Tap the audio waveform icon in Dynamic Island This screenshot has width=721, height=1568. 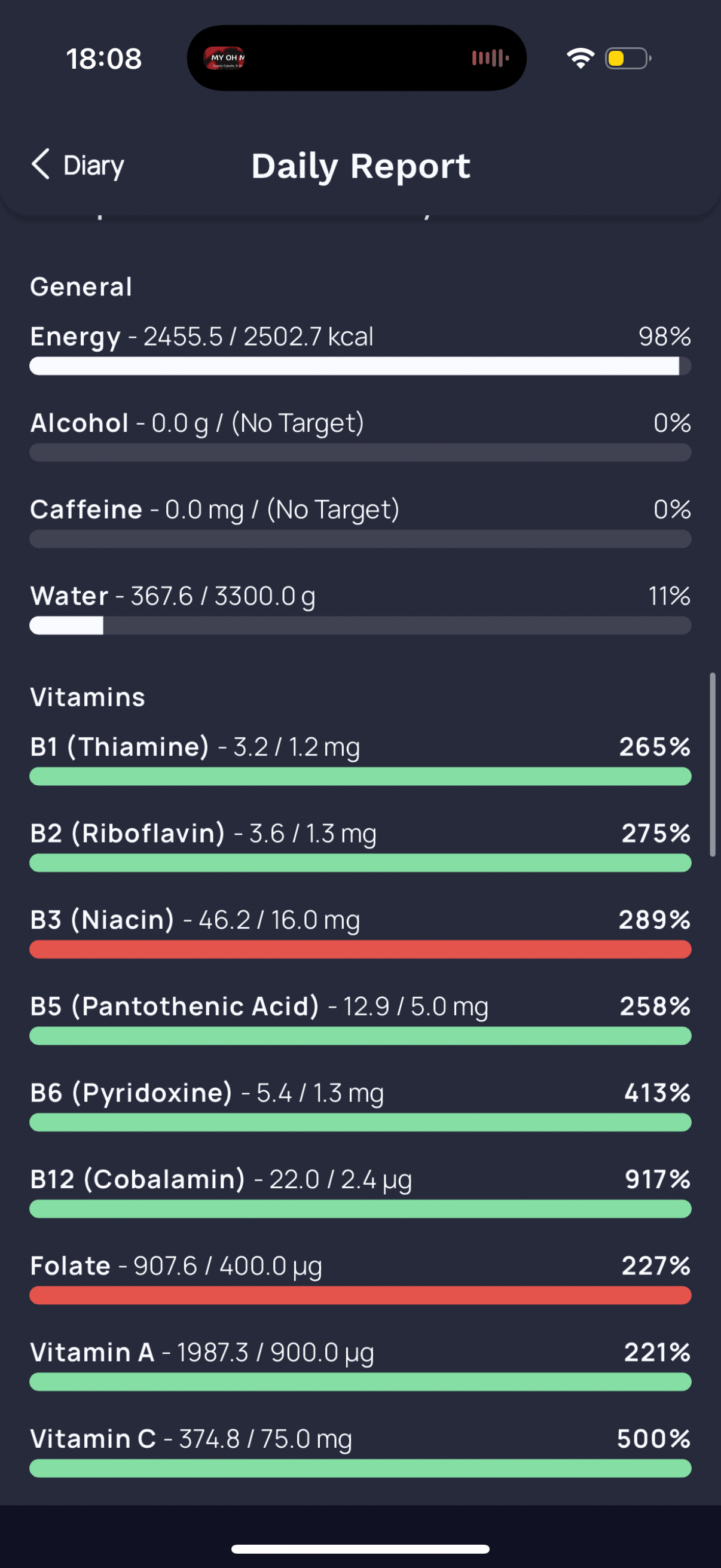(x=490, y=58)
